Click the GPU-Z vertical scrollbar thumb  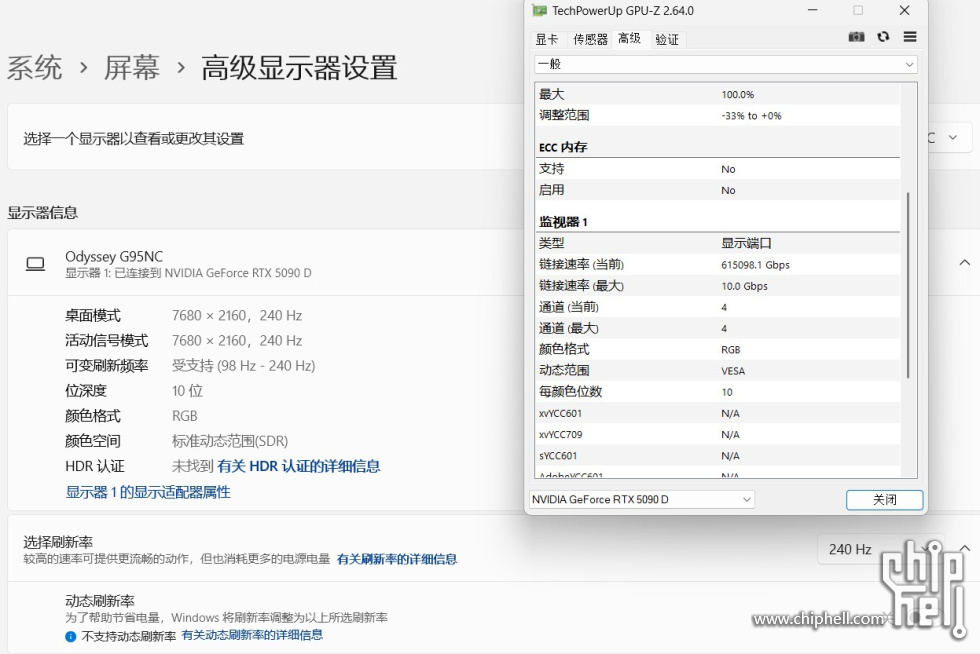pos(908,284)
